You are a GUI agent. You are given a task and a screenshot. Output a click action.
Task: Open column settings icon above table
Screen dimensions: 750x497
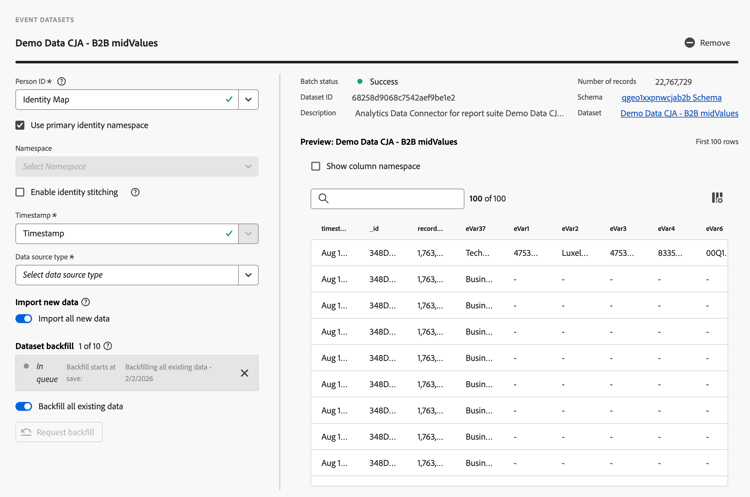coord(717,198)
